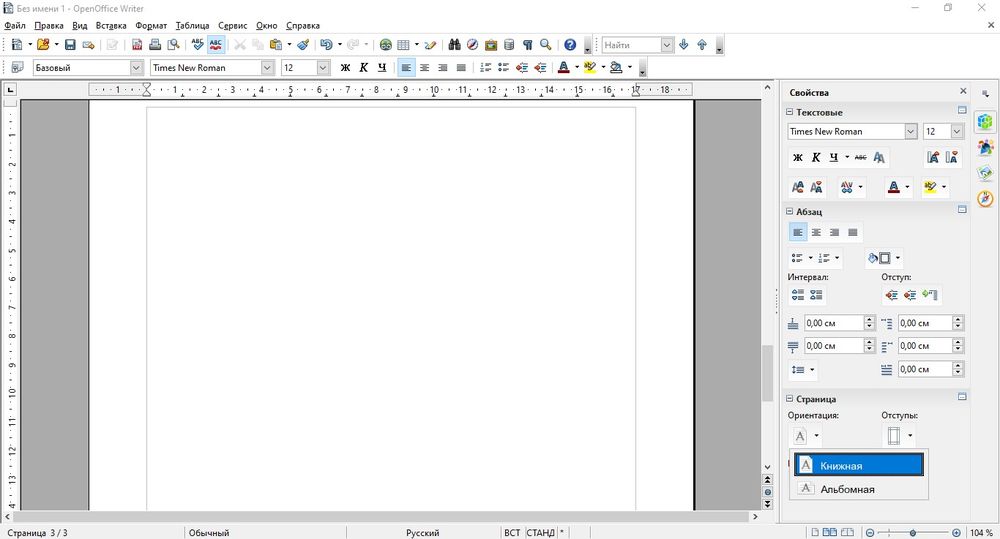
Task: Click the zoom slider handle
Action: pyautogui.click(x=913, y=532)
